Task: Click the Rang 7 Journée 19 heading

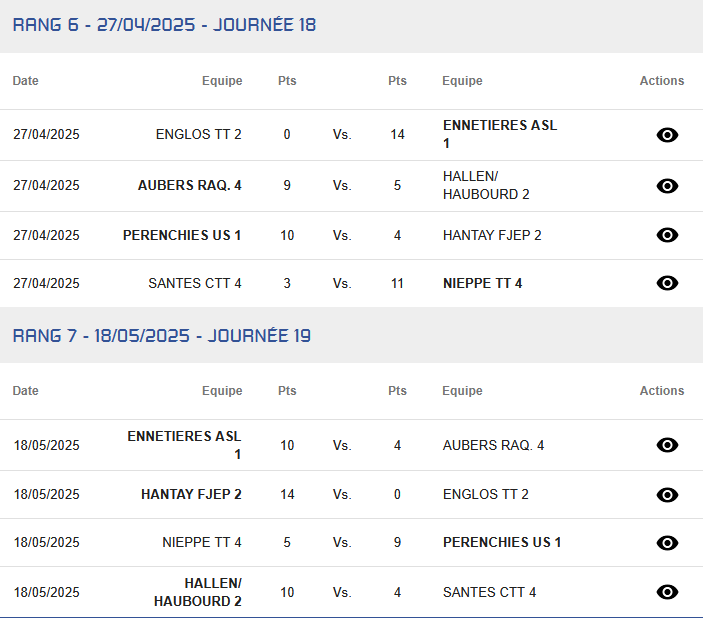Action: [x=161, y=335]
